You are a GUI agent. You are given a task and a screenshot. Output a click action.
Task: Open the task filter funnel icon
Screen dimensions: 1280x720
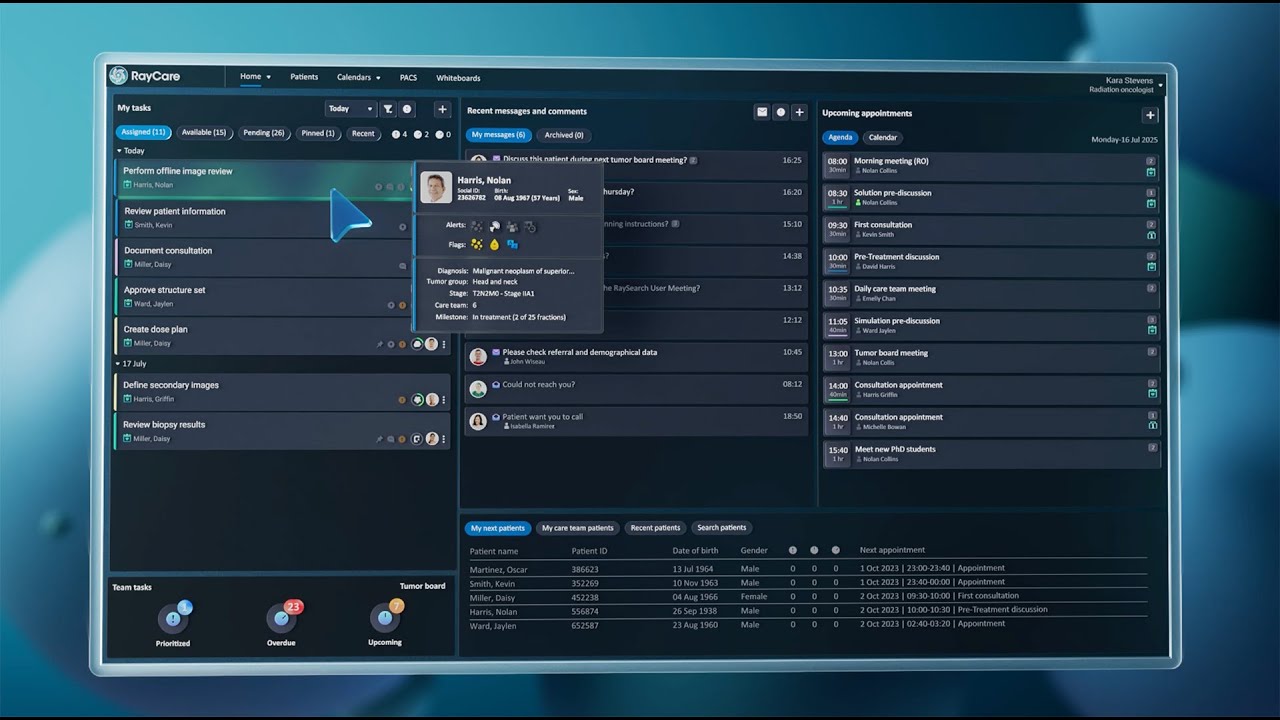[388, 109]
